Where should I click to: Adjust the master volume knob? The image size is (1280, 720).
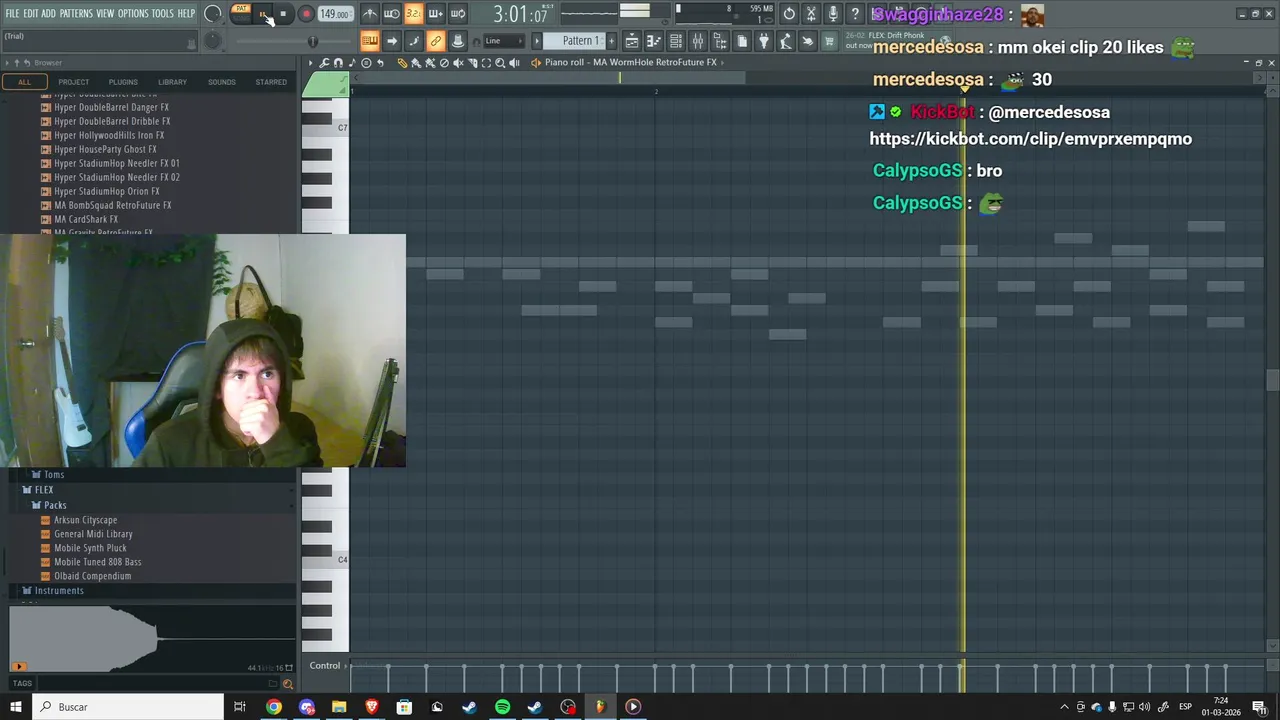click(213, 14)
